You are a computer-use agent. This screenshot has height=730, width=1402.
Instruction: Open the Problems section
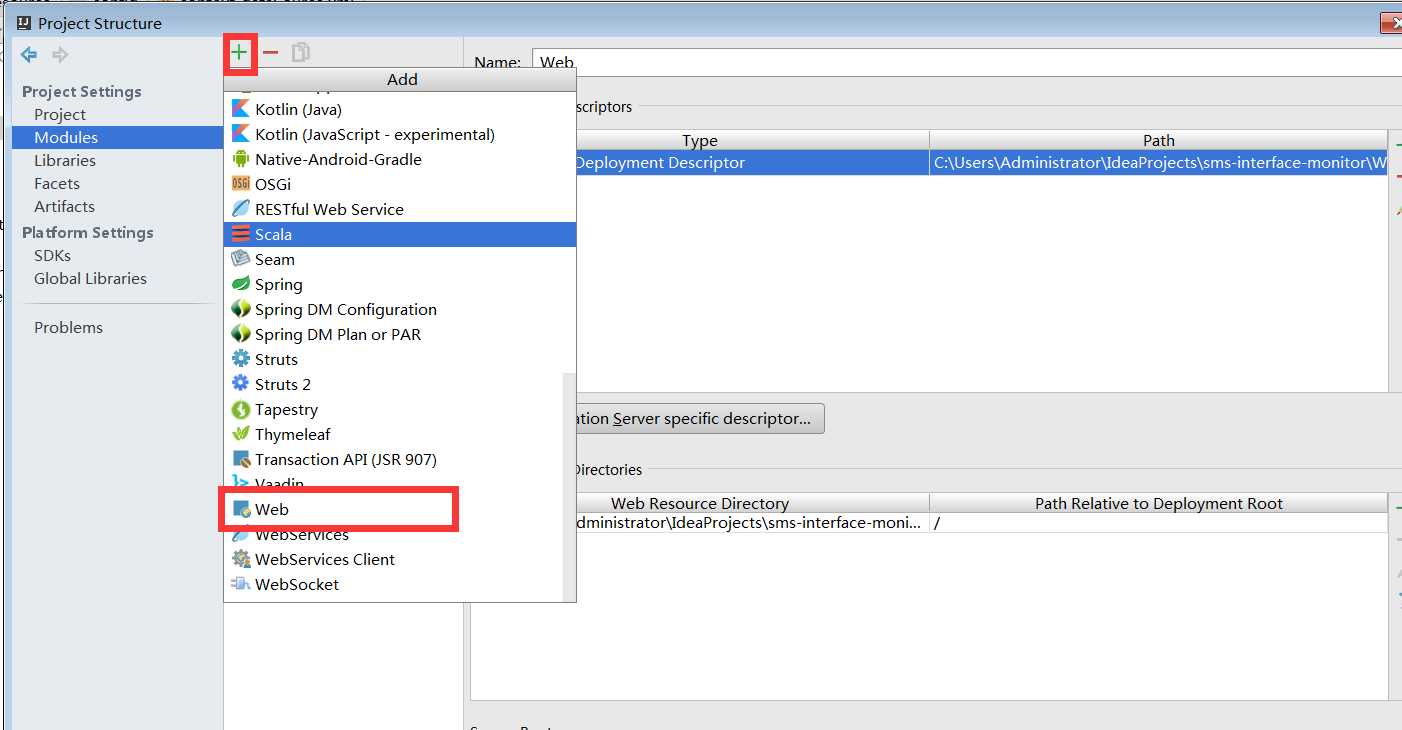tap(68, 327)
